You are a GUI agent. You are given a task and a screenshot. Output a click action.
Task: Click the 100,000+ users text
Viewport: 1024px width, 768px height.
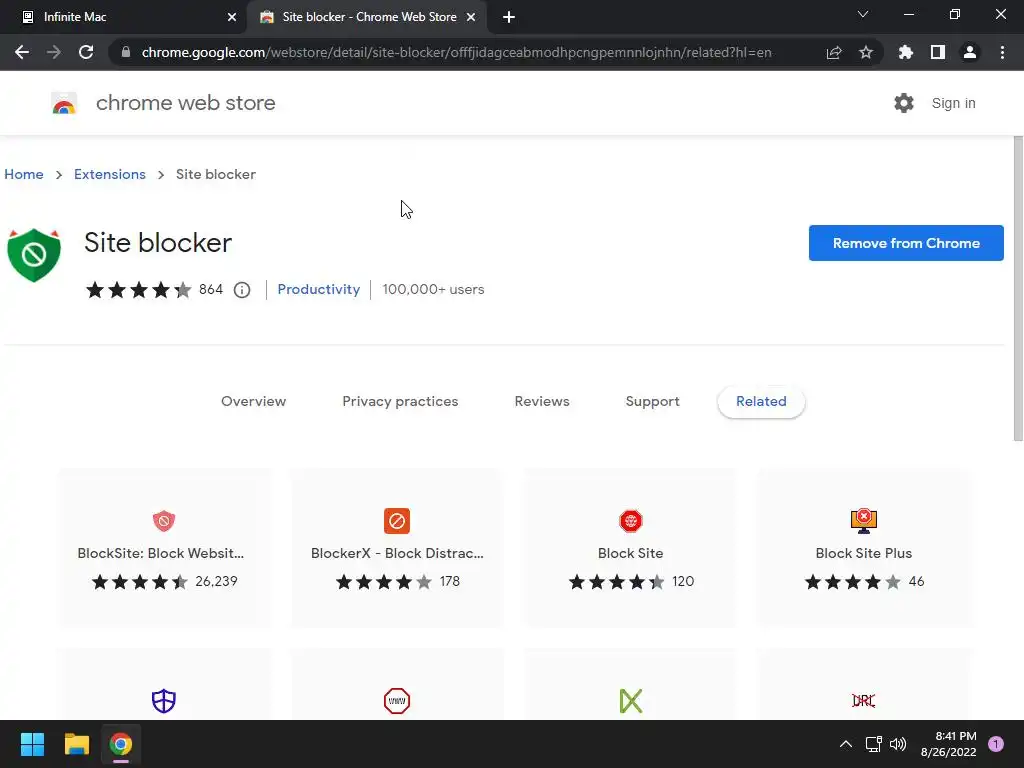pyautogui.click(x=433, y=289)
